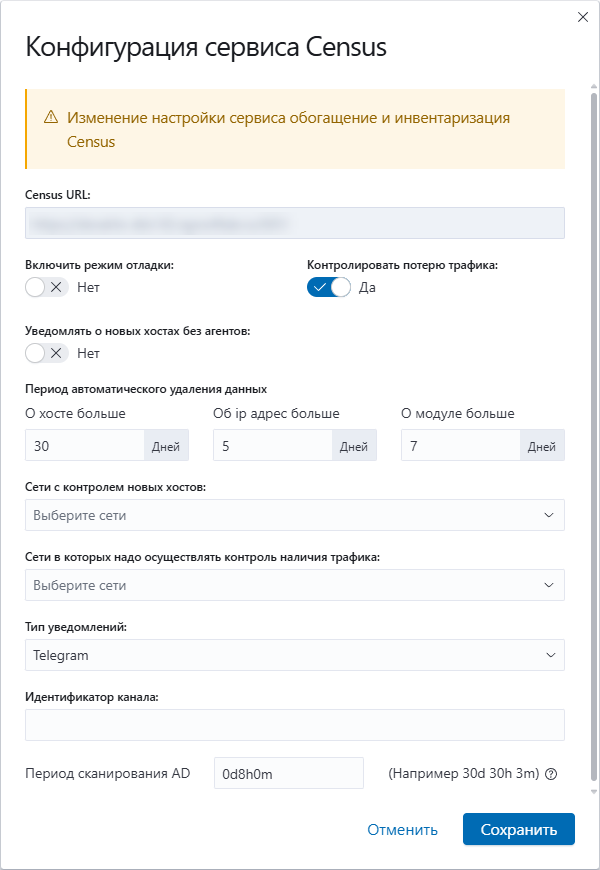Toggle 'Включить режим отладки' switch

(47, 287)
